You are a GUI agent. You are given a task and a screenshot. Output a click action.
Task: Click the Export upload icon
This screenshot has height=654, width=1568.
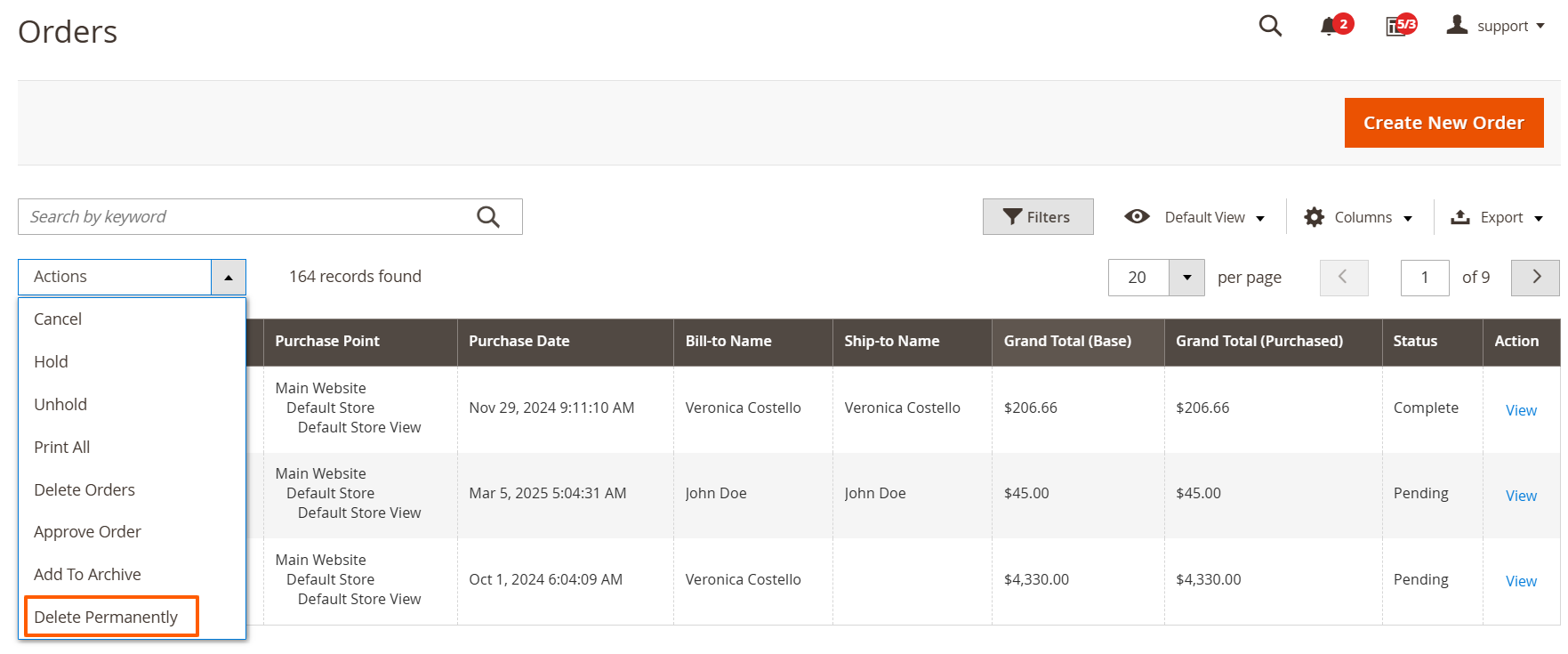click(x=1460, y=217)
